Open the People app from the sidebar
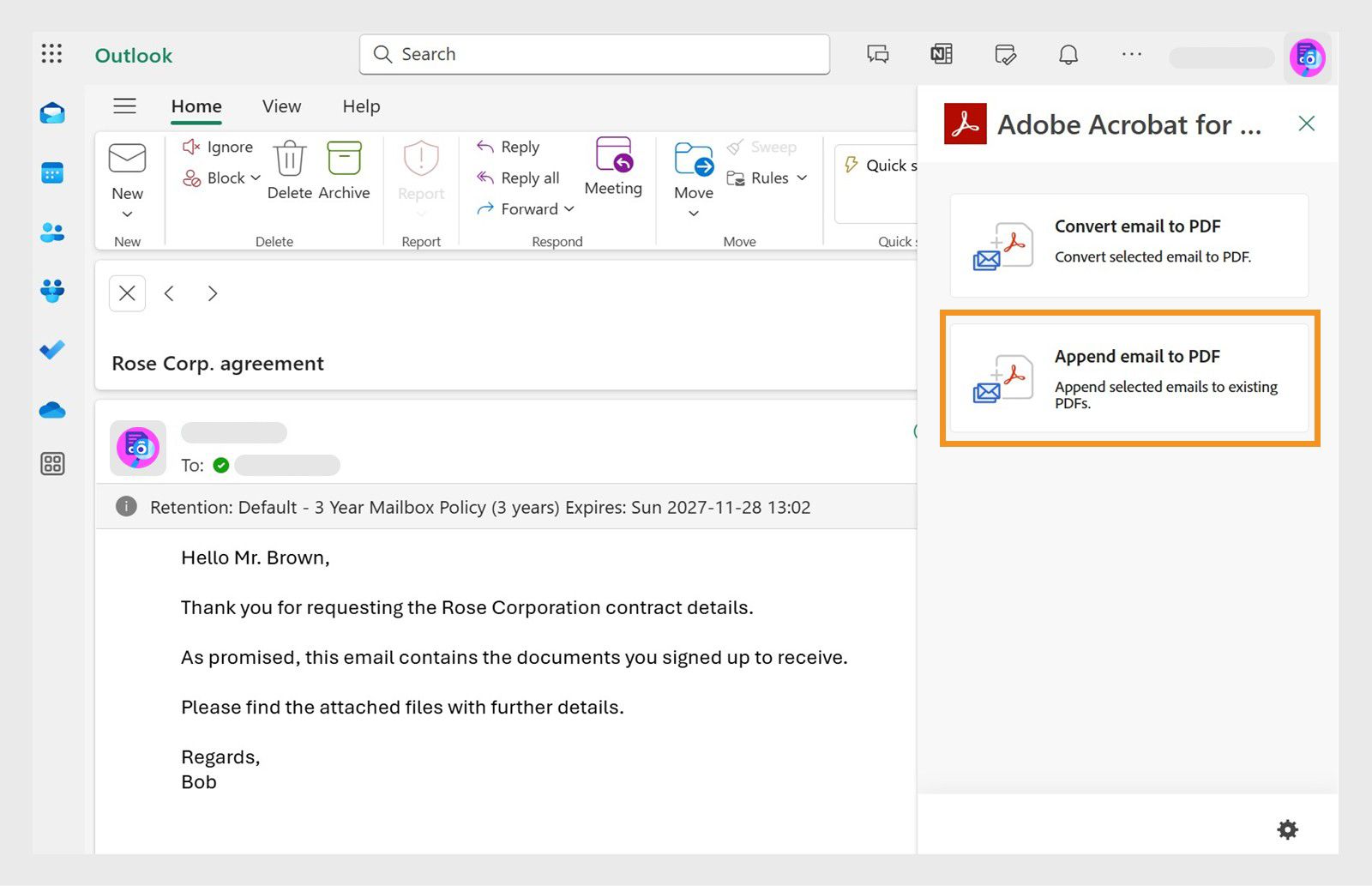Viewport: 1372px width, 886px height. [52, 232]
